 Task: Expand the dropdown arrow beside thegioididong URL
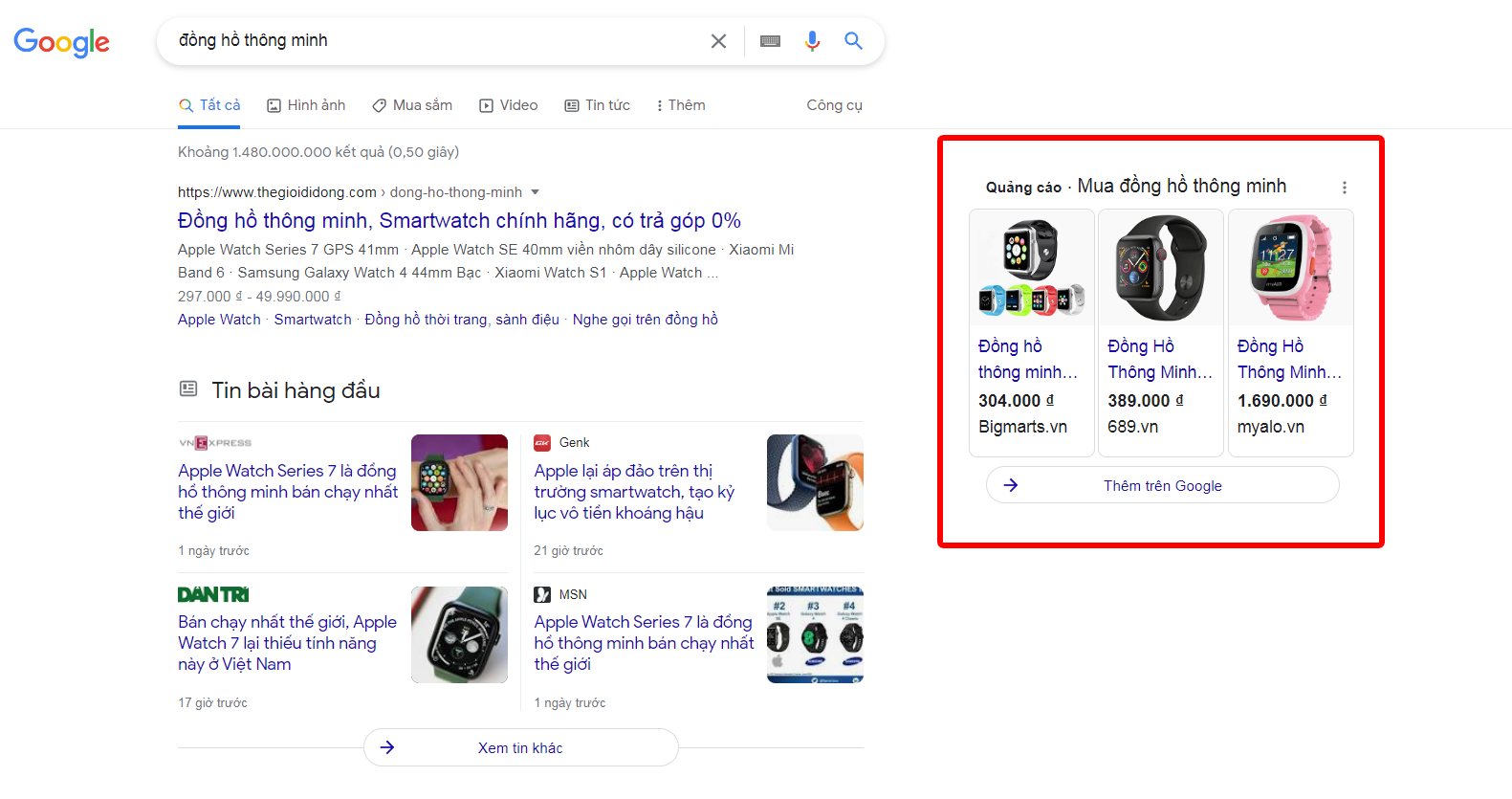(x=536, y=192)
